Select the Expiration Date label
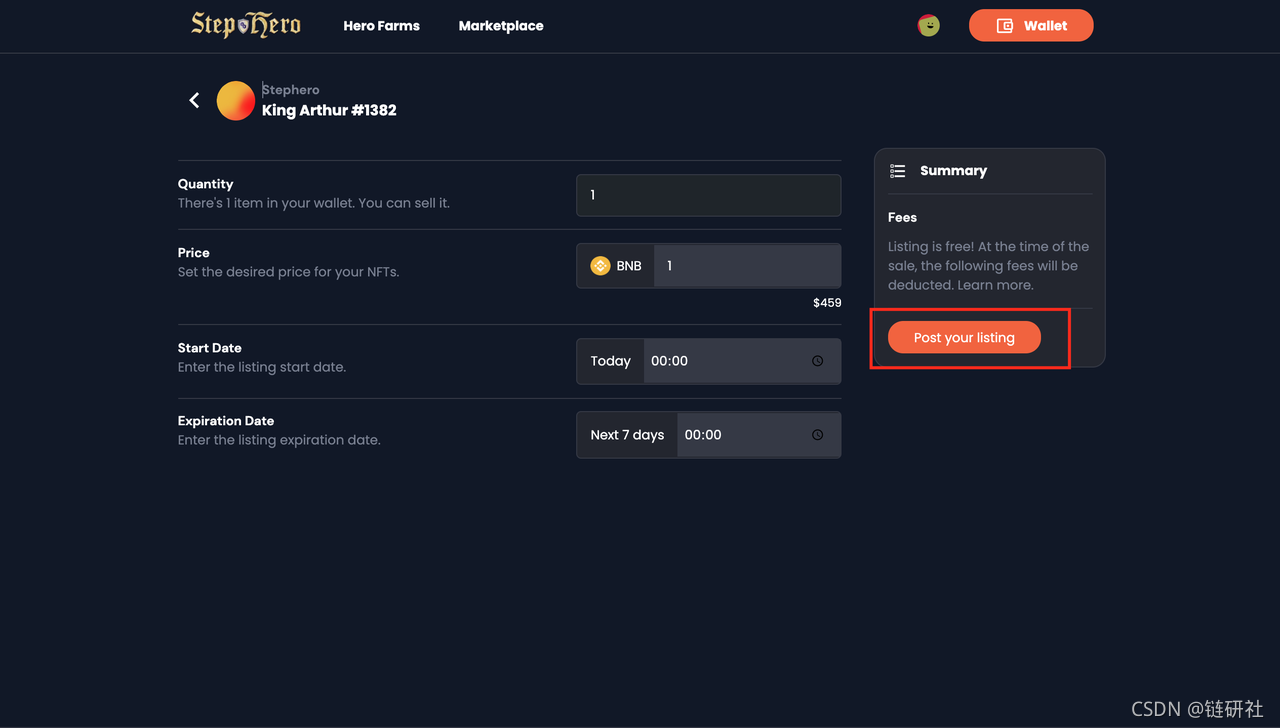 coord(226,421)
